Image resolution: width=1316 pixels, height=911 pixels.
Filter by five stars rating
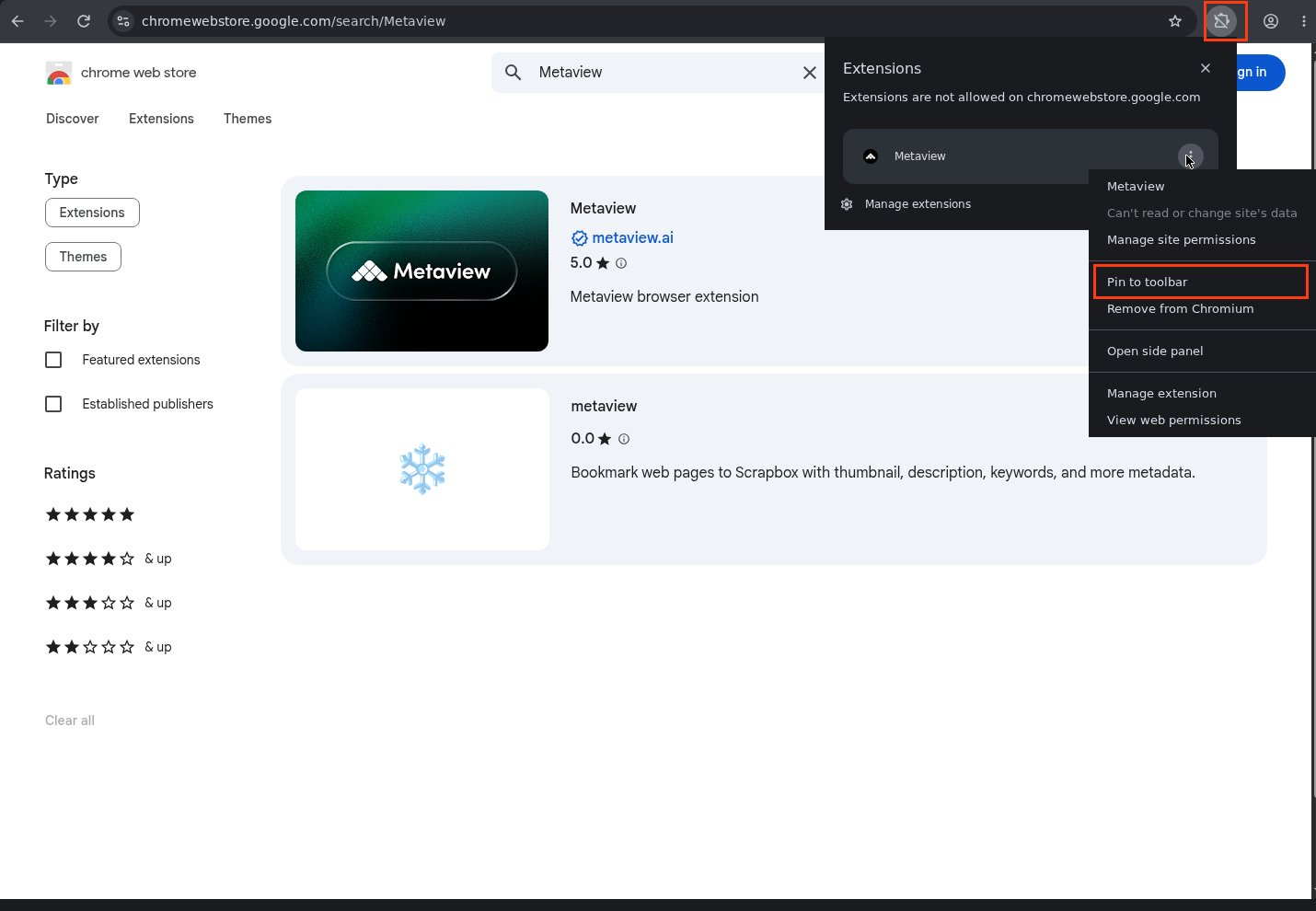pyautogui.click(x=90, y=514)
